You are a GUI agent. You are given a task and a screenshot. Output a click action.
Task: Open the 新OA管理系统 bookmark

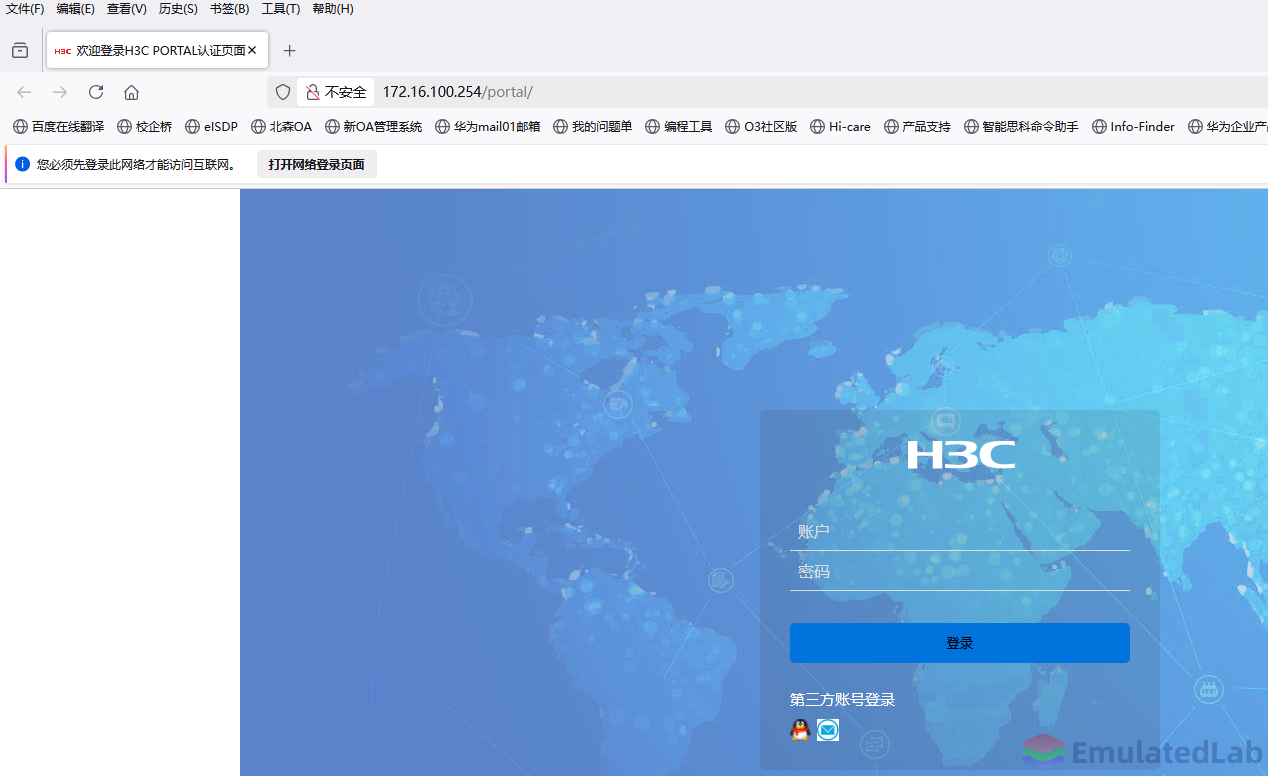(x=373, y=127)
